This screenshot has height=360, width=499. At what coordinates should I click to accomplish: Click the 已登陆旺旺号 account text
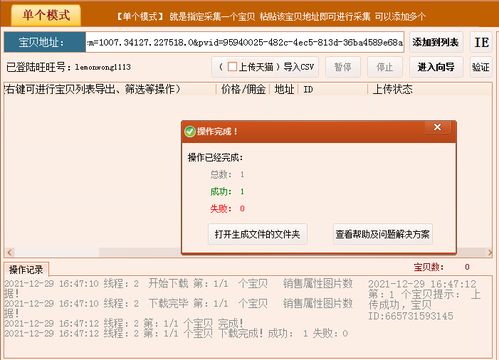pyautogui.click(x=68, y=67)
